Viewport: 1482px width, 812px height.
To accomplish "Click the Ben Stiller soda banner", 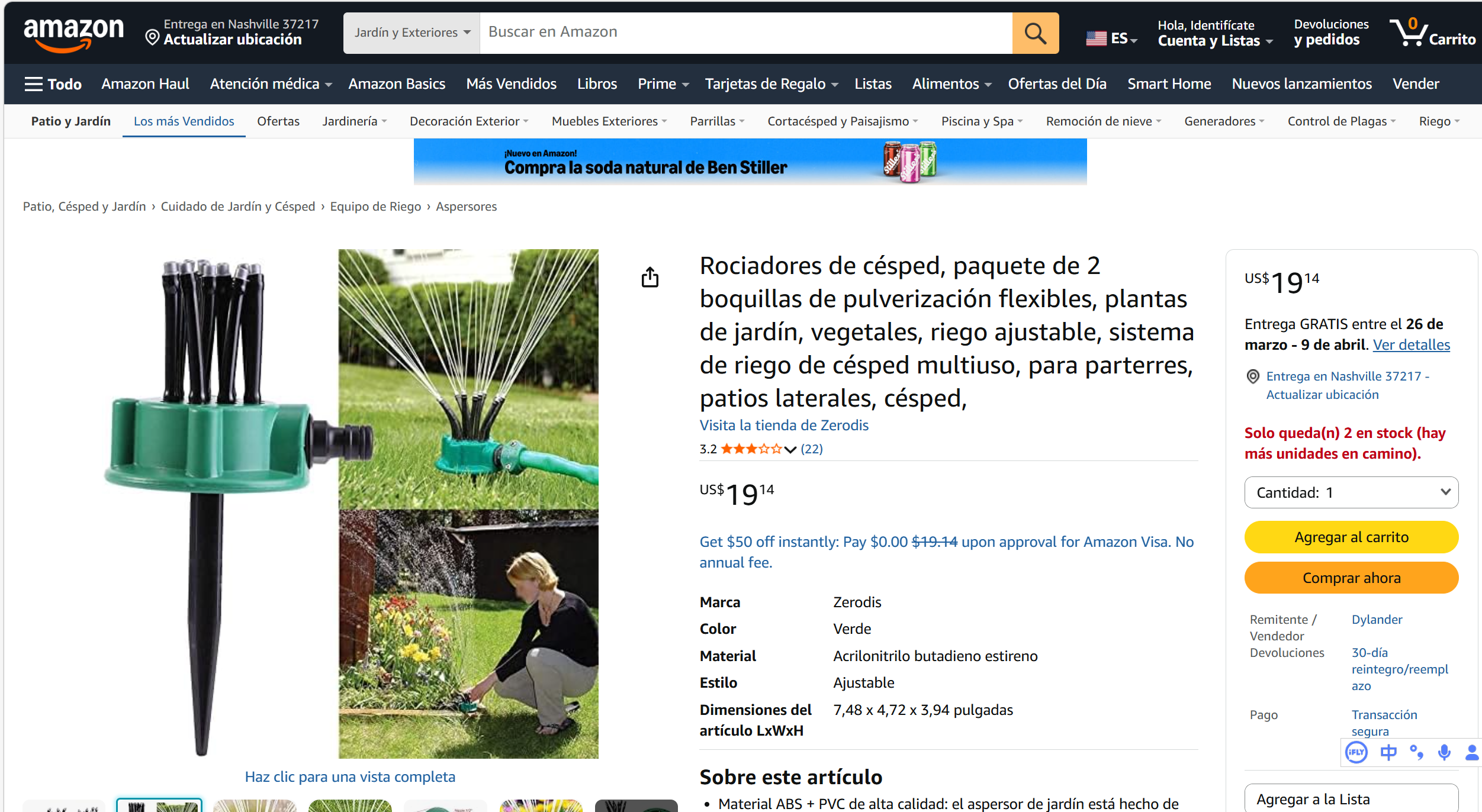I will coord(750,162).
